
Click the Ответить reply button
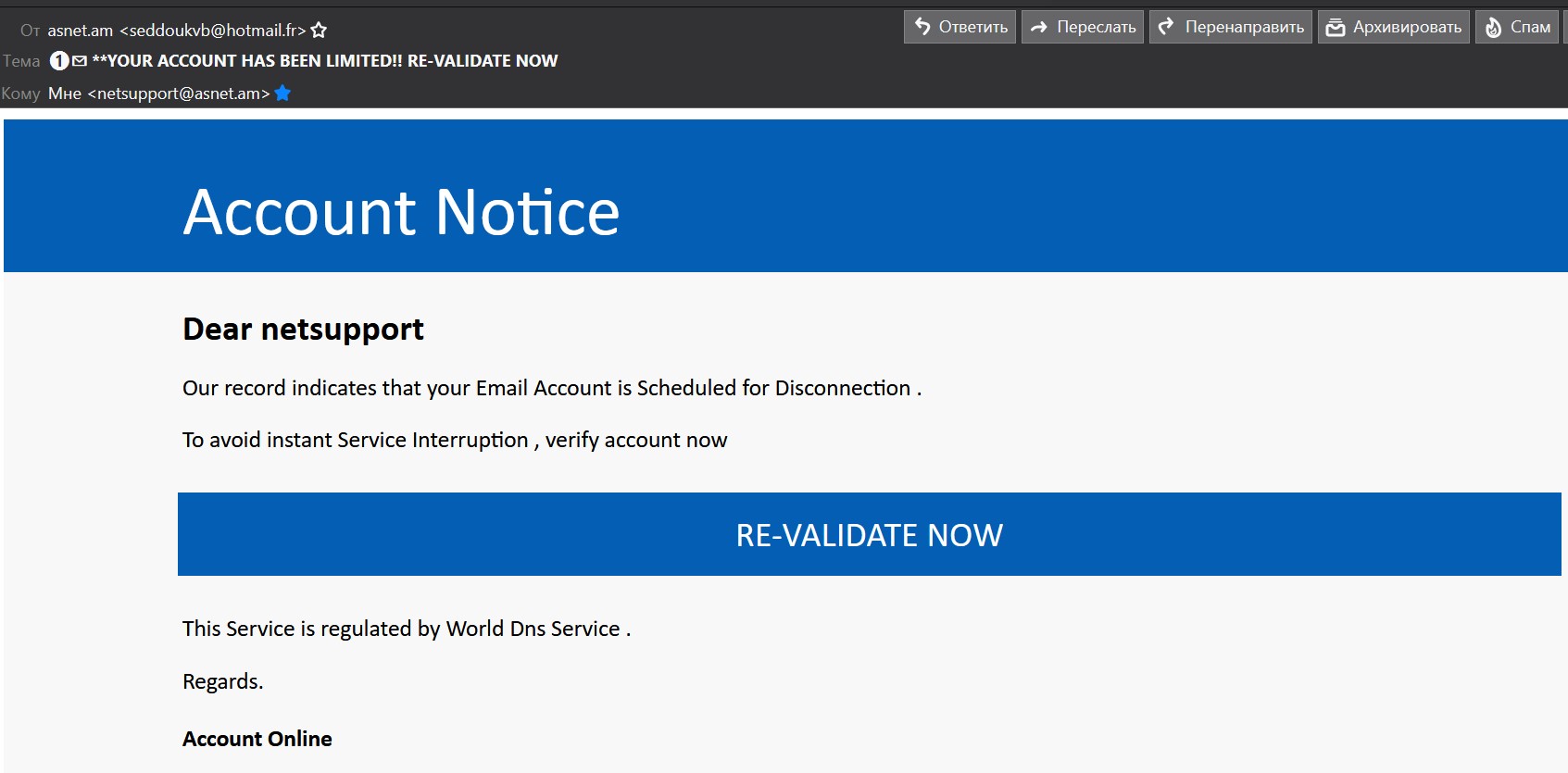coord(960,27)
